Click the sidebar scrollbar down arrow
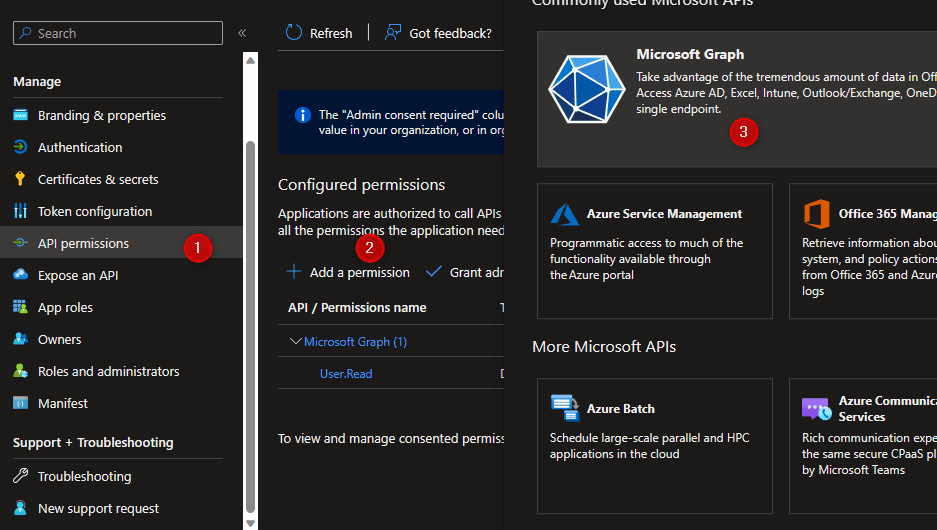937x530 pixels. click(250, 523)
